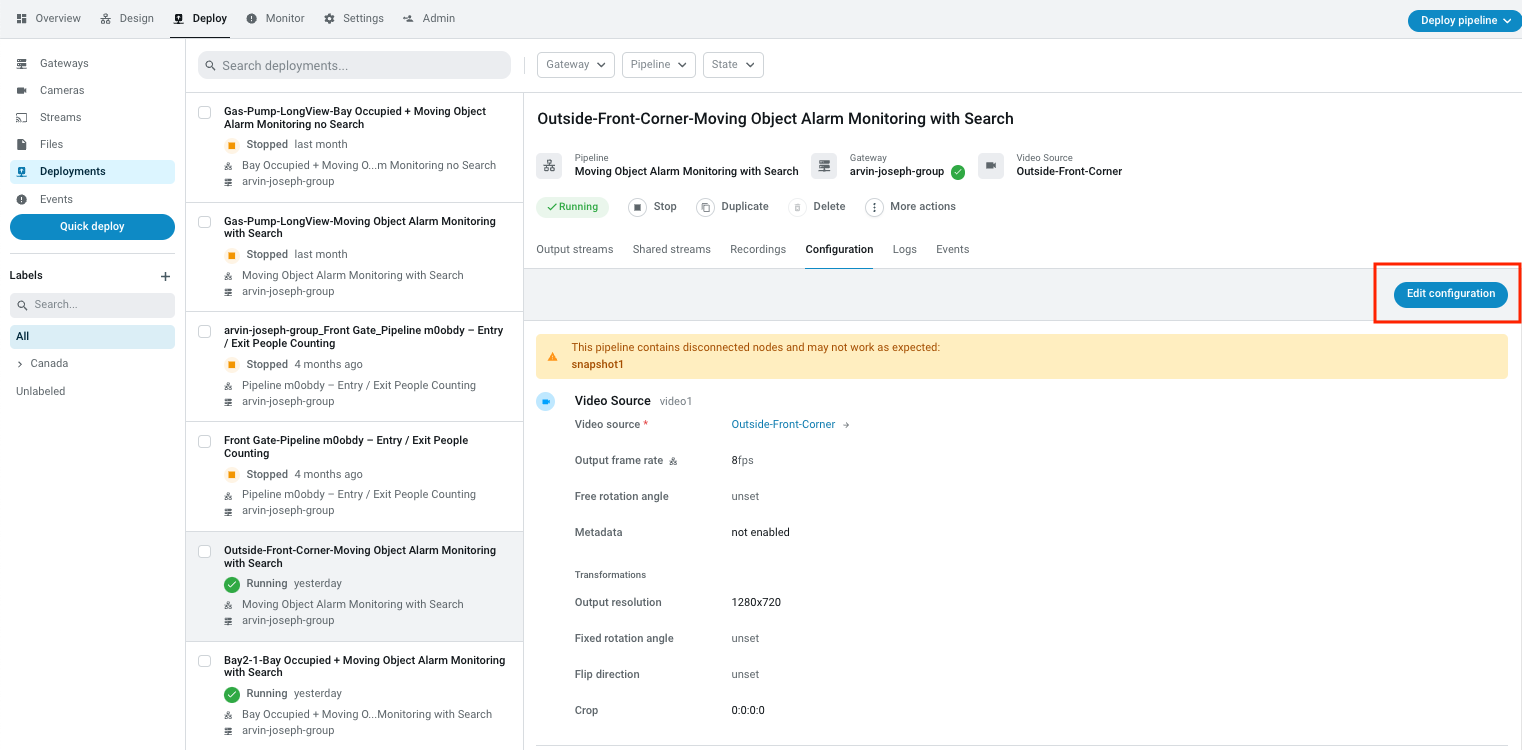Click the labels Search field
Image resolution: width=1522 pixels, height=750 pixels.
92,305
